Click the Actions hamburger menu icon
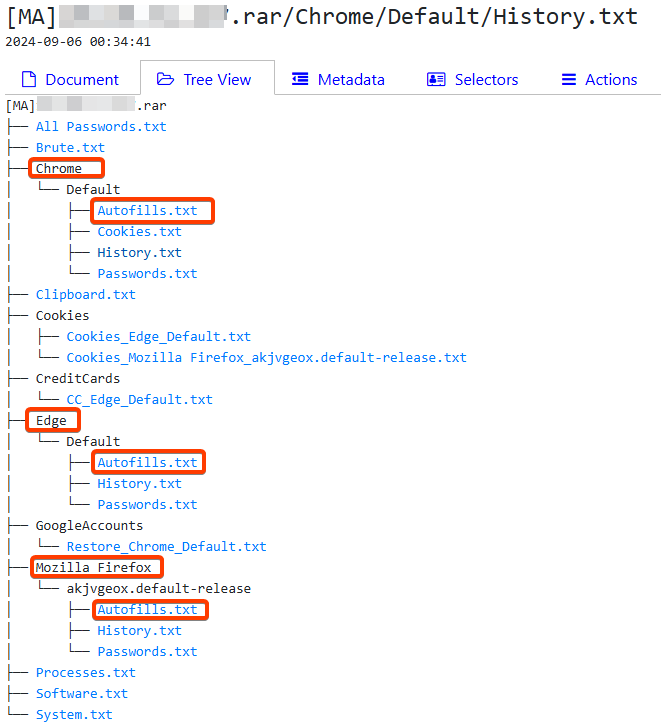Image resolution: width=661 pixels, height=727 pixels. pyautogui.click(x=569, y=80)
